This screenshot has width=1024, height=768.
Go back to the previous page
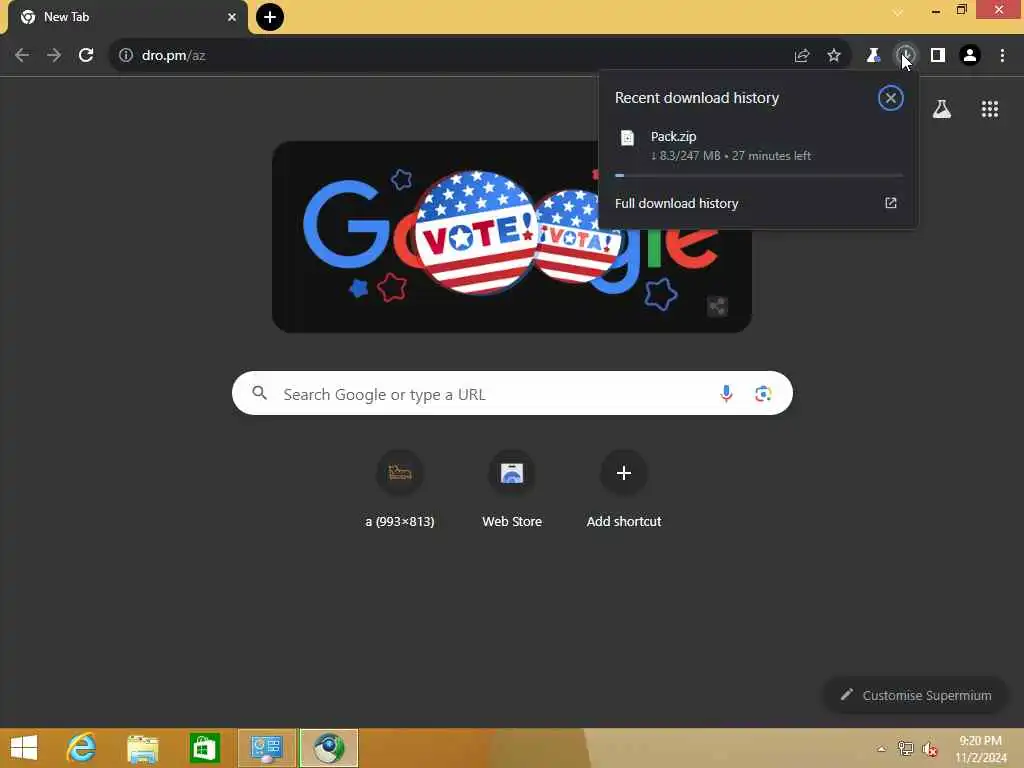click(x=22, y=56)
